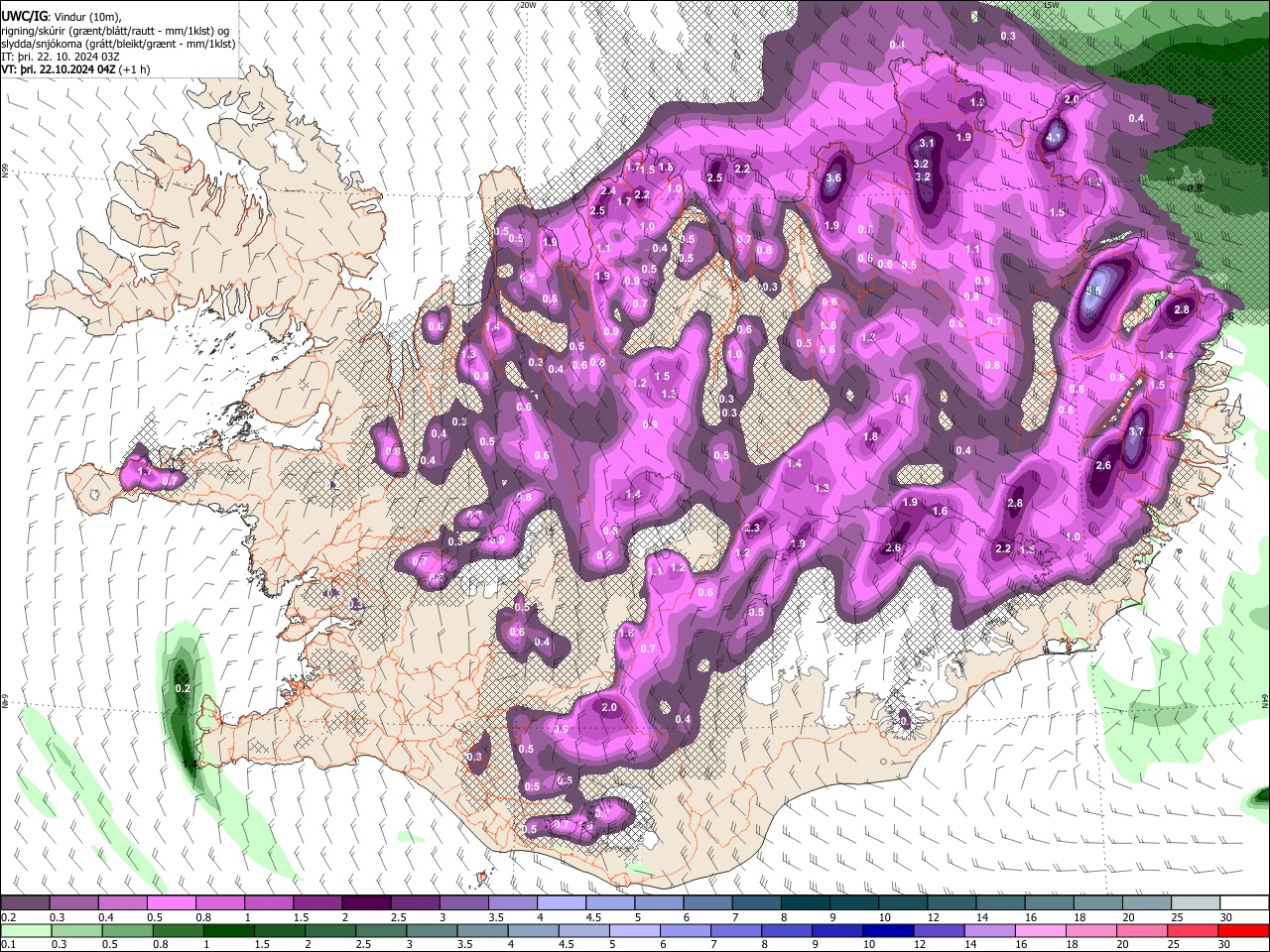
Task: Click the 0.2 value in the green rain band
Action: click(182, 688)
